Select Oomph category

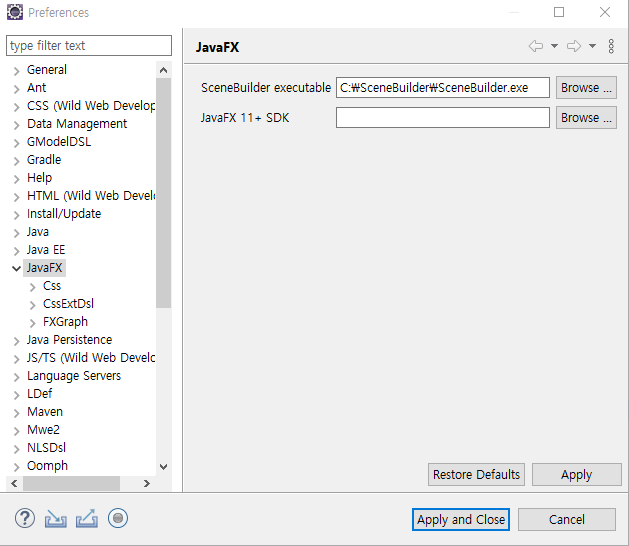coord(47,465)
